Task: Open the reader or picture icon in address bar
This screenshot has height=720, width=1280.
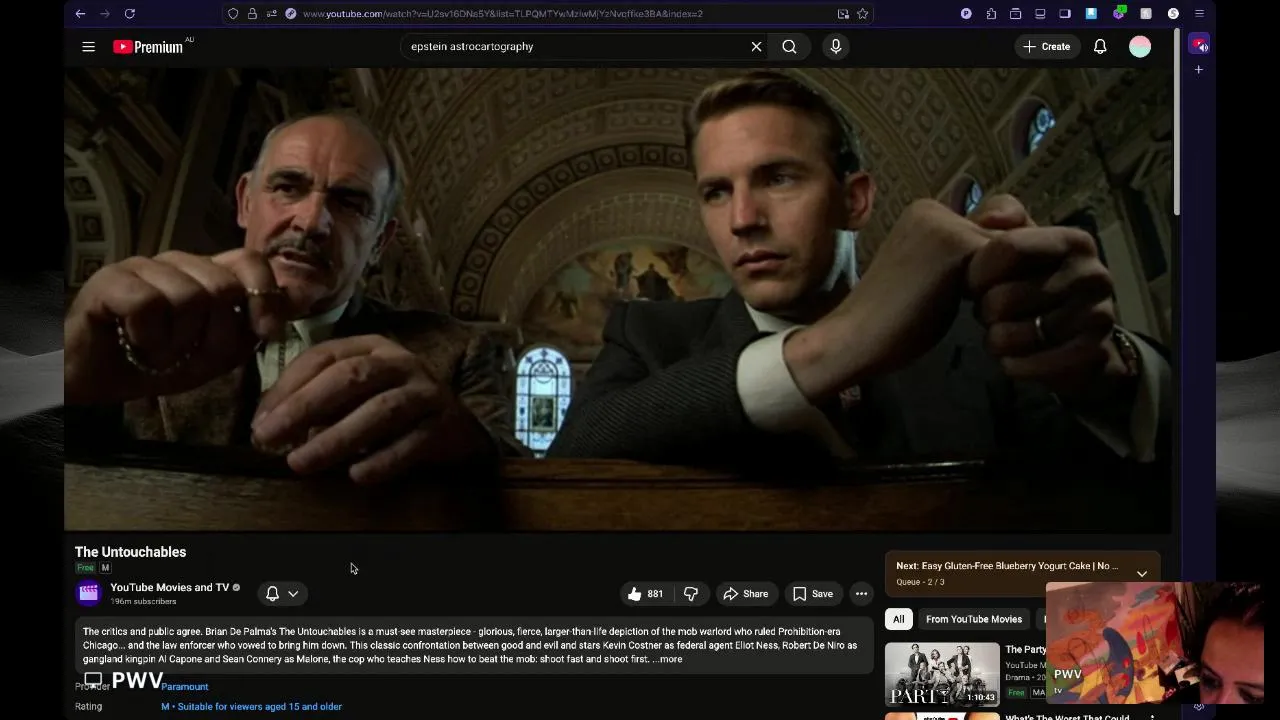Action: click(x=843, y=13)
